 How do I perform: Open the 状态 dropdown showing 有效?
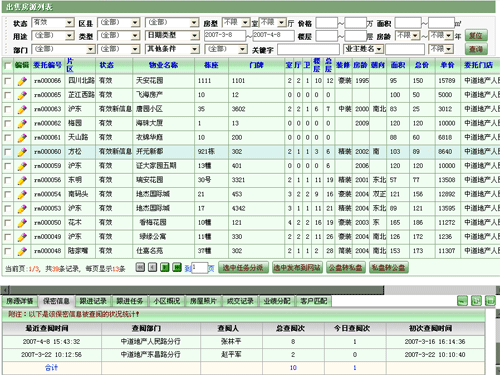point(53,23)
